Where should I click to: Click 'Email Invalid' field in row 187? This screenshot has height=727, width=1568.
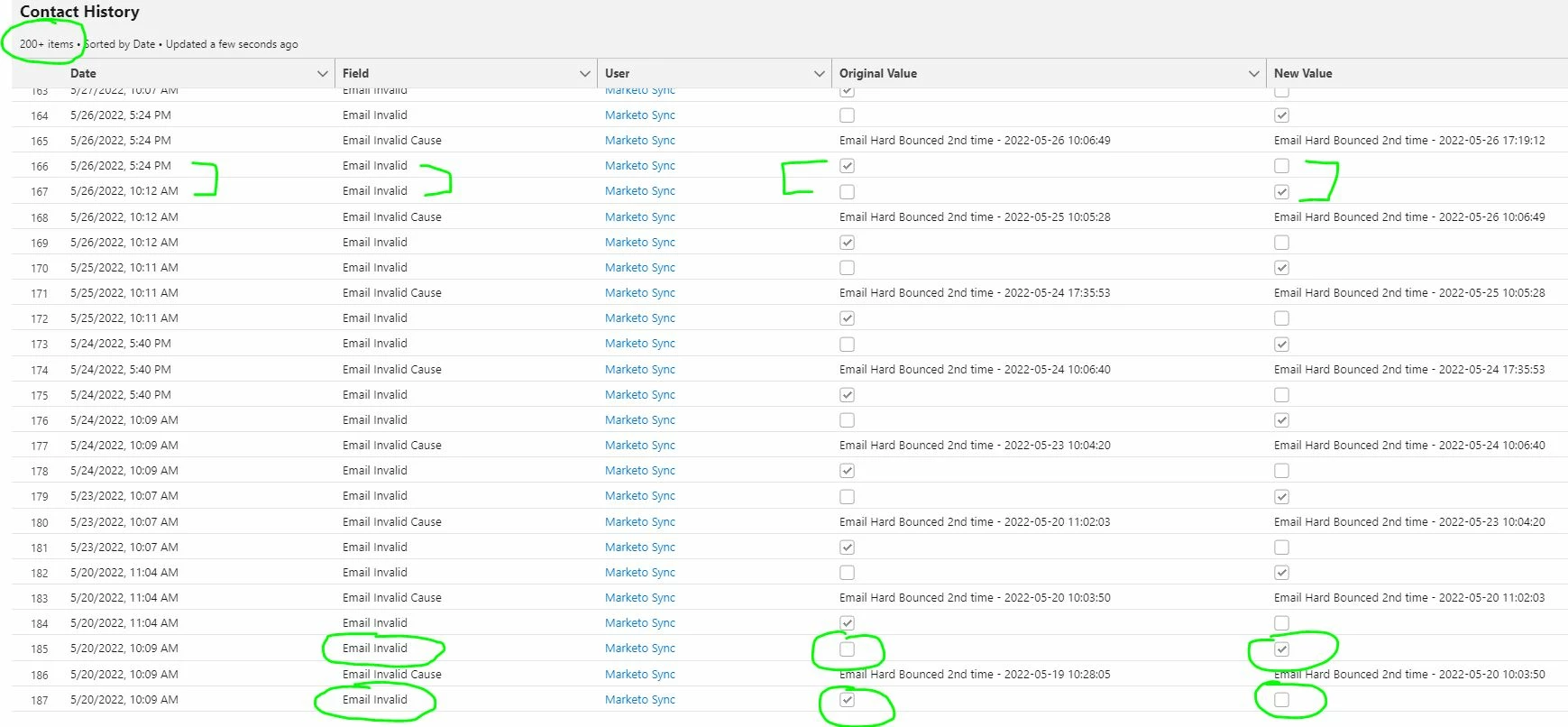coord(375,699)
